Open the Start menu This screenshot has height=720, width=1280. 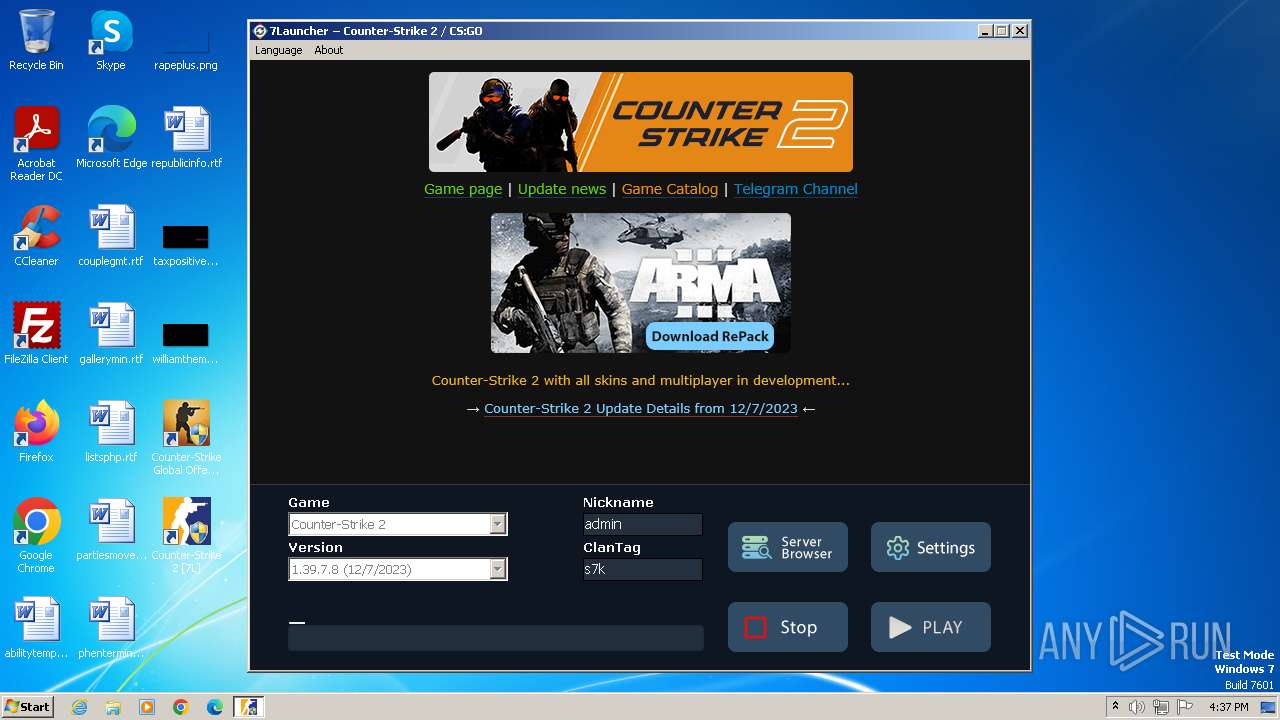[27, 707]
